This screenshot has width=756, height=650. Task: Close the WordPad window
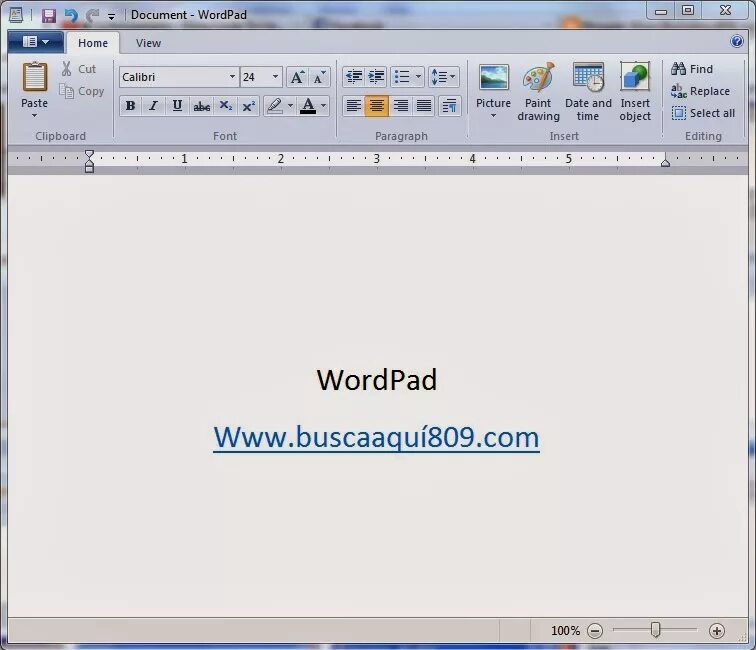pyautogui.click(x=725, y=11)
